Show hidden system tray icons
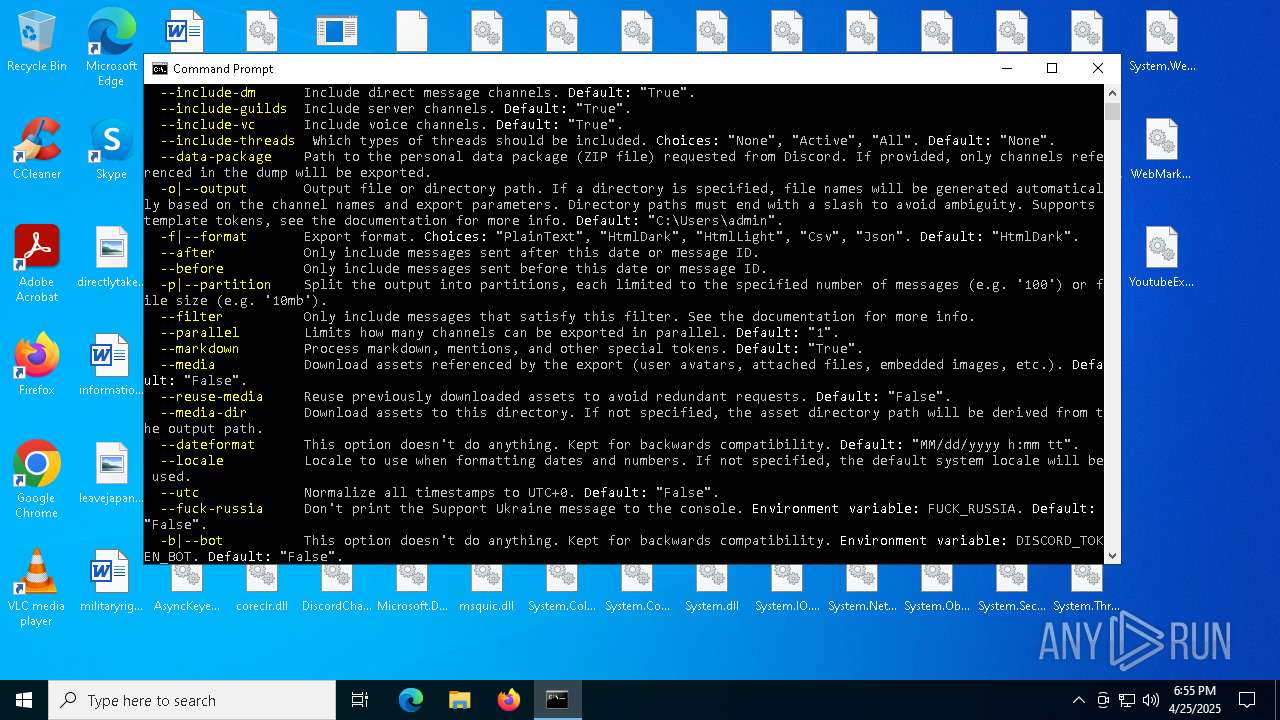 click(x=1078, y=700)
